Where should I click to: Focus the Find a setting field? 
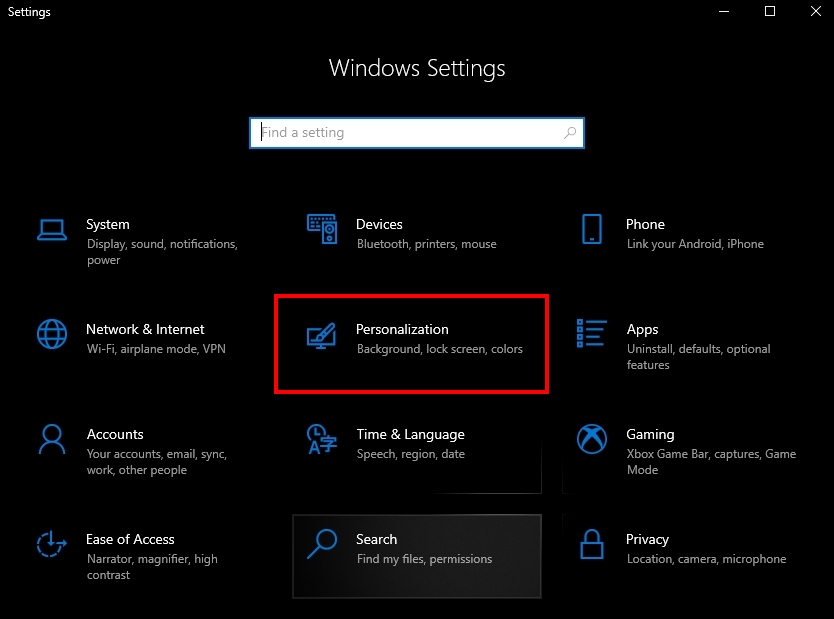pyautogui.click(x=416, y=133)
